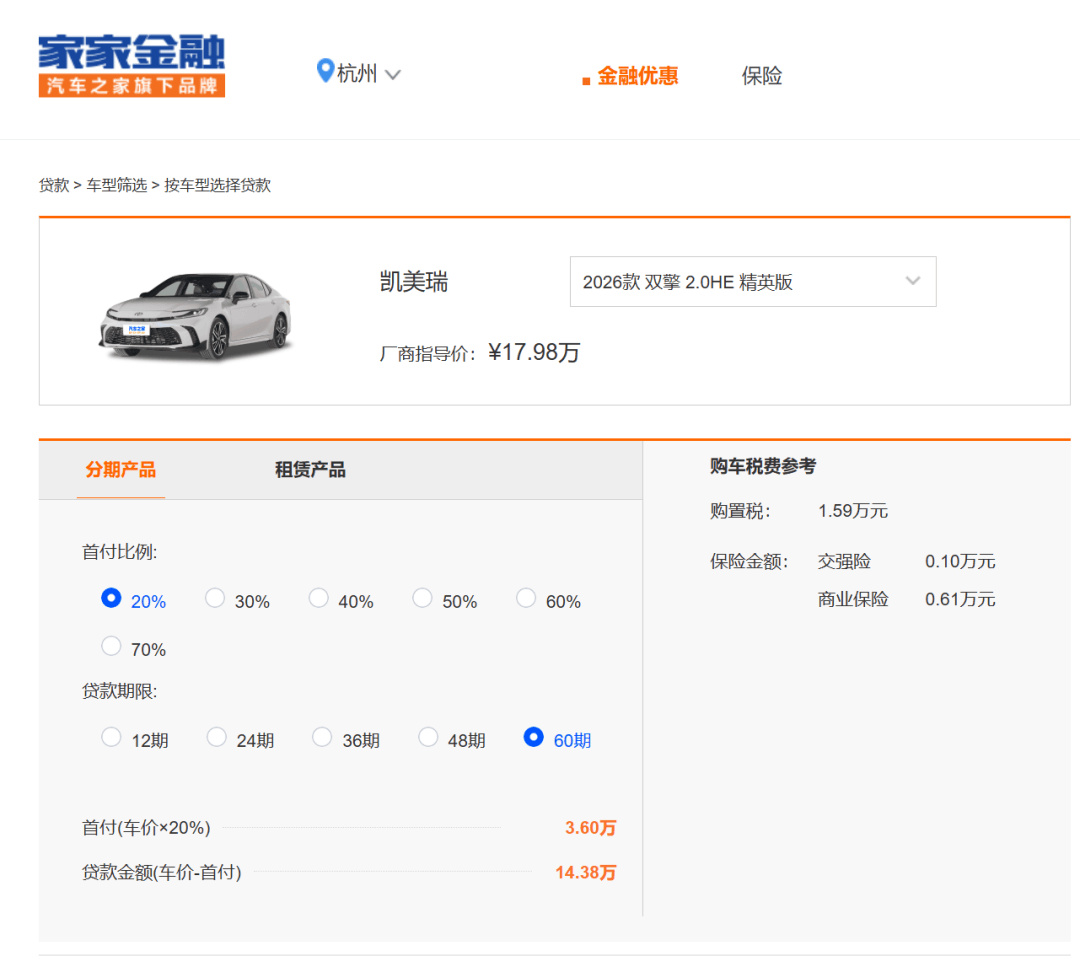Viewport: 1080px width, 956px height.
Task: Click the 车型筛选 breadcrumb link
Action: [116, 185]
